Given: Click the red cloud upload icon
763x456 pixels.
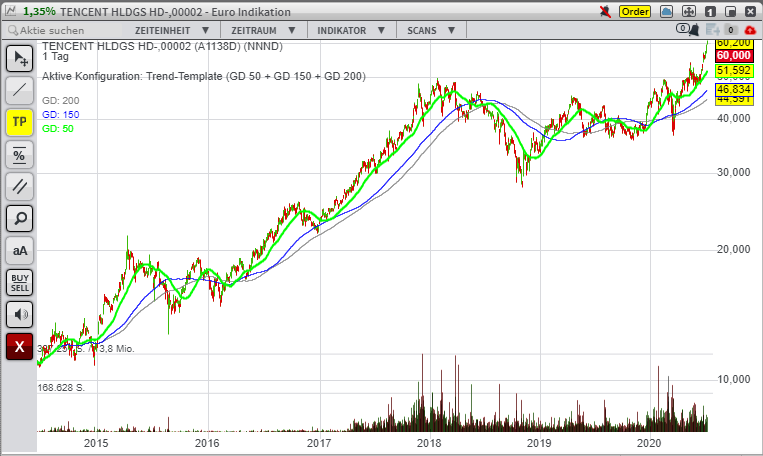Looking at the screenshot, I should (750, 30).
